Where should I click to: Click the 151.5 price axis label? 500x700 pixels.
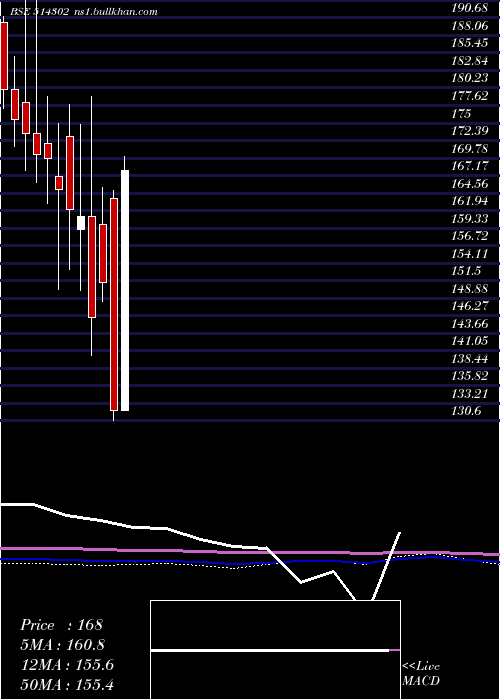pyautogui.click(x=466, y=271)
